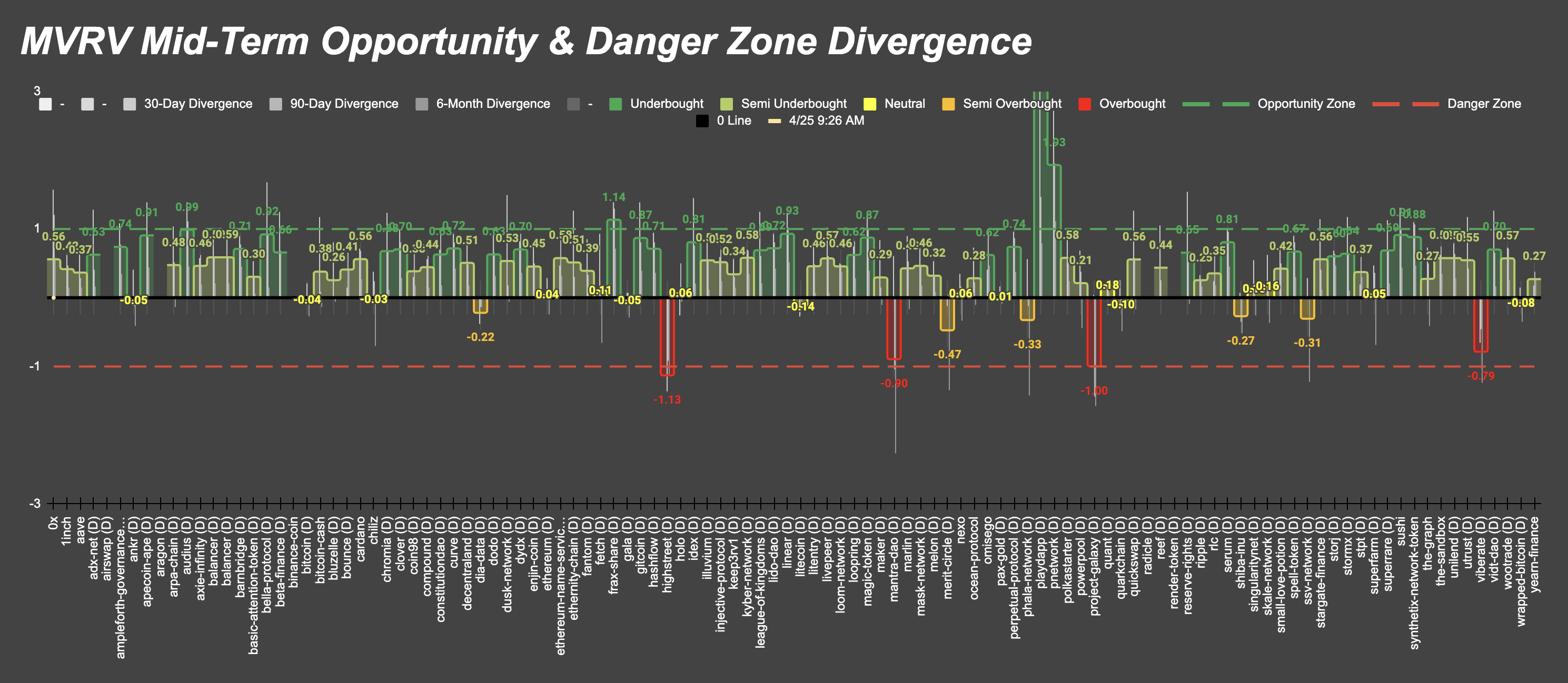Click the orange Semi Overbought legend swatch
Viewport: 1568px width, 683px height.
click(x=948, y=104)
